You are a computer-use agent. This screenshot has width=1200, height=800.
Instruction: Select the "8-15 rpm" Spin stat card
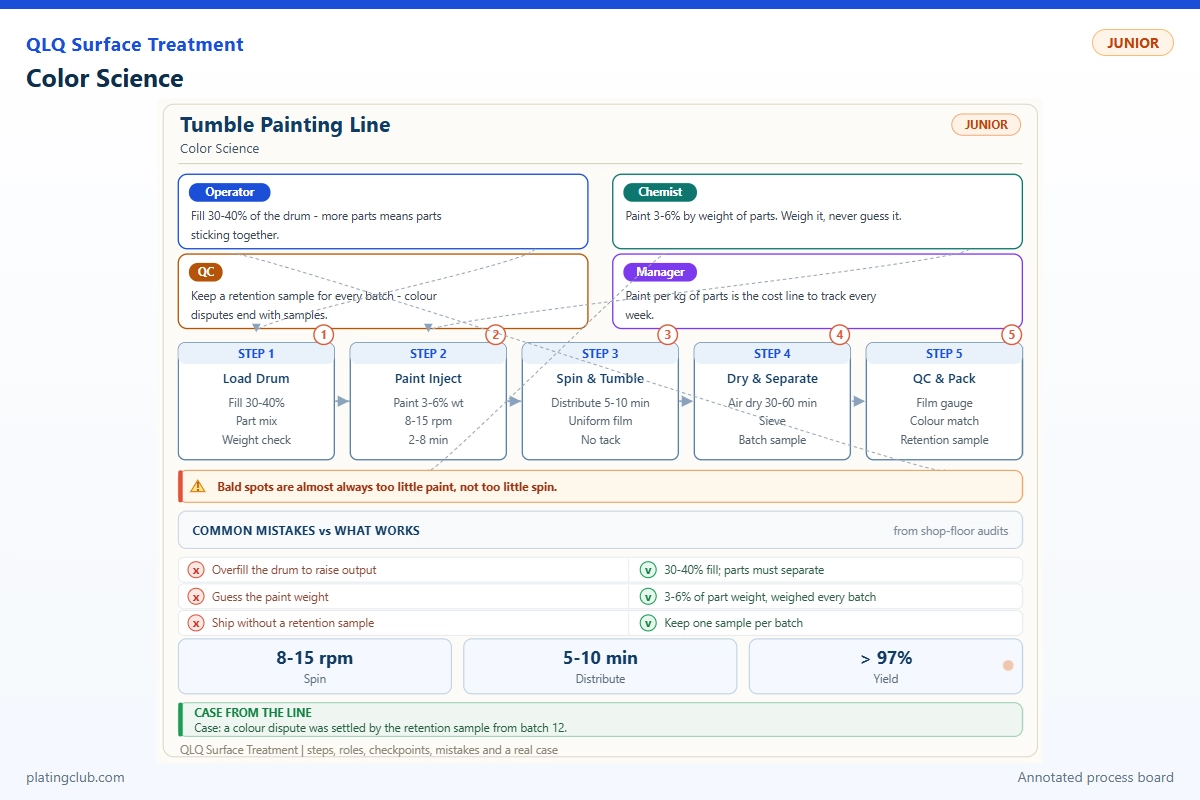pos(315,666)
